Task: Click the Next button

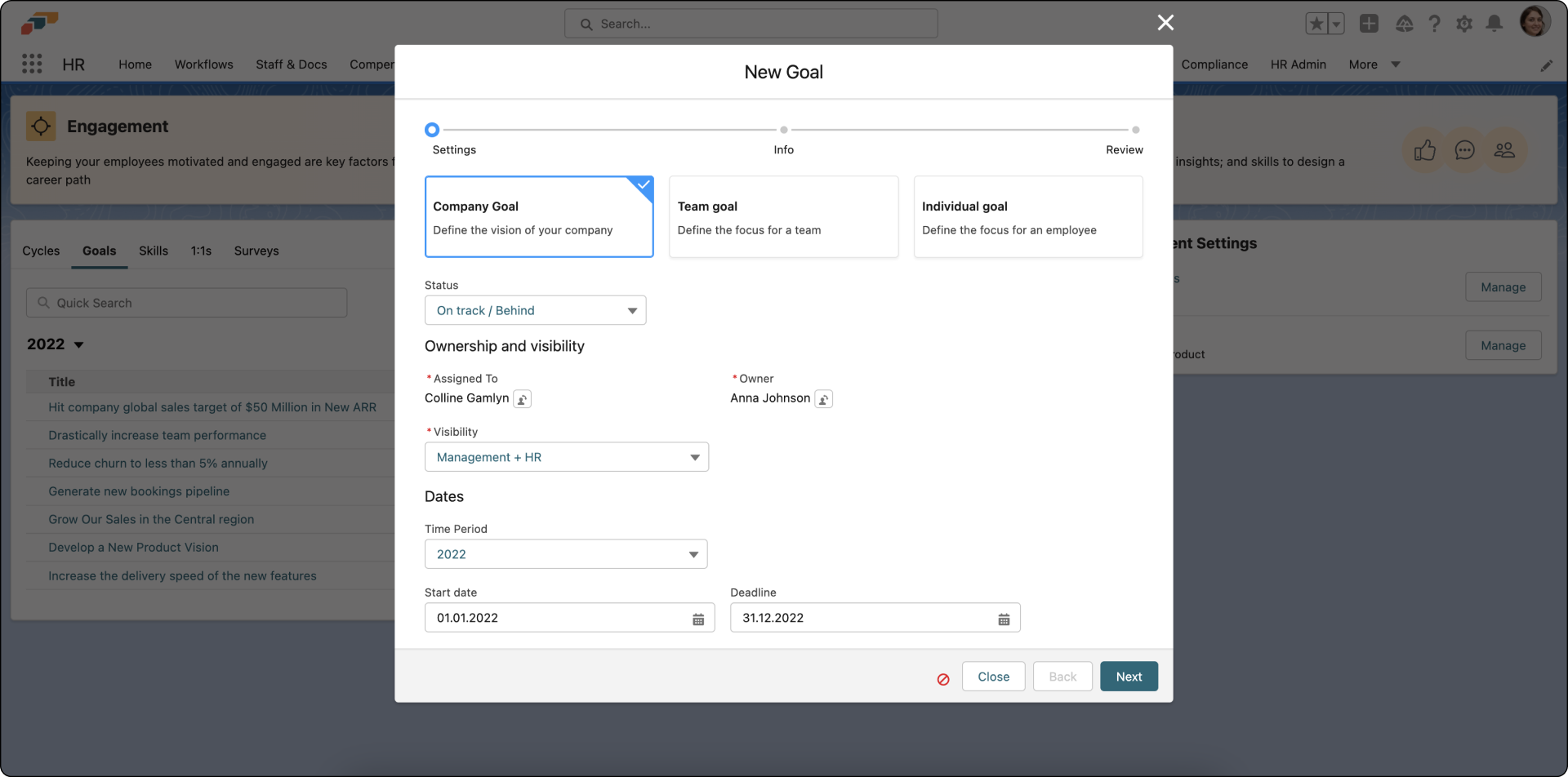Action: (1128, 676)
